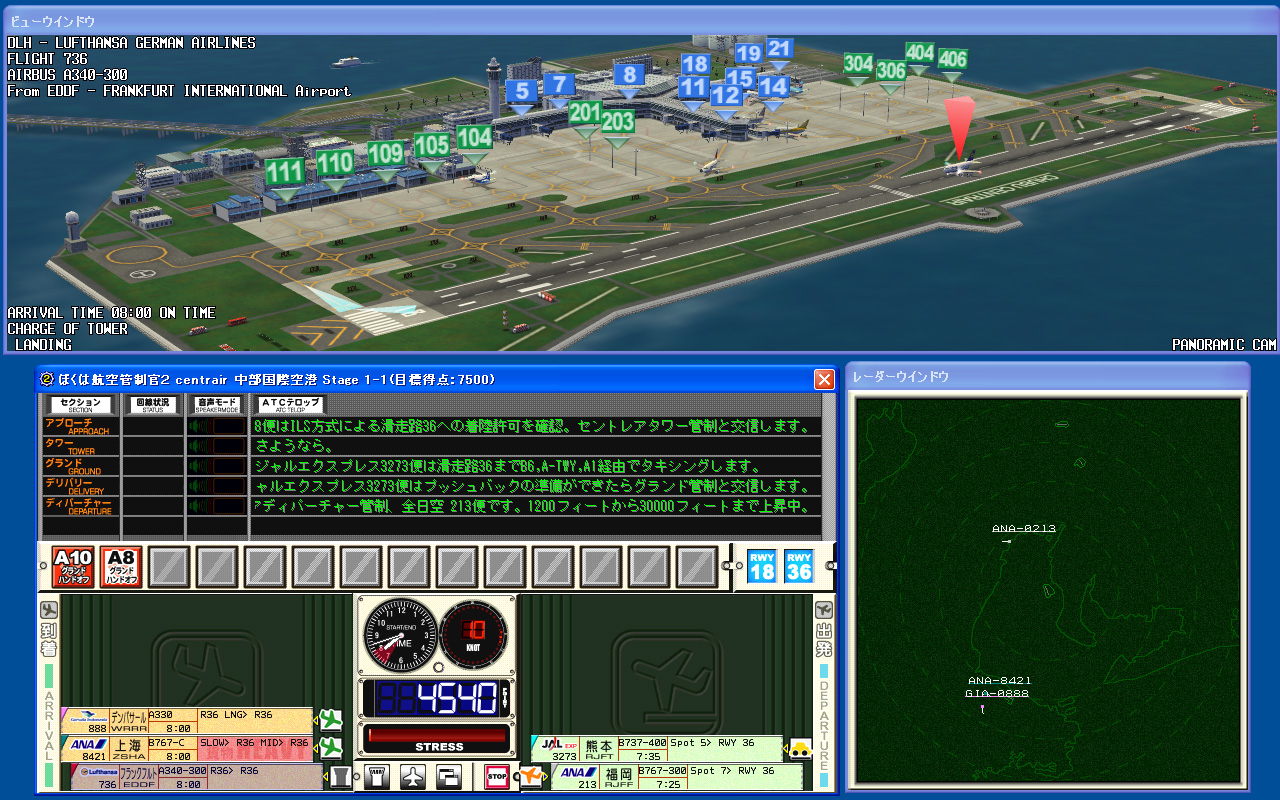Screen dimensions: 1280x800
Task: Click the ANA-0213 blip label on radar
Action: point(1024,529)
